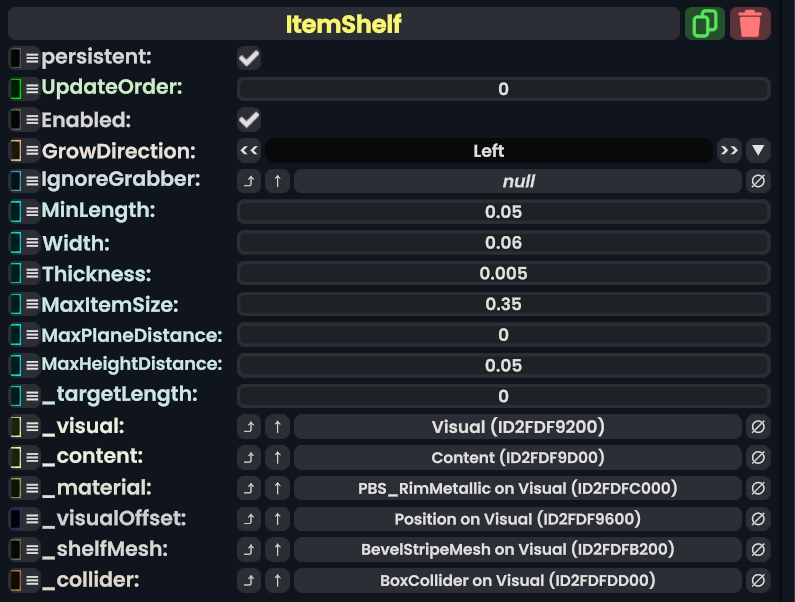The width and height of the screenshot is (795, 602).
Task: Click the red trash delete icon
Action: [x=750, y=23]
